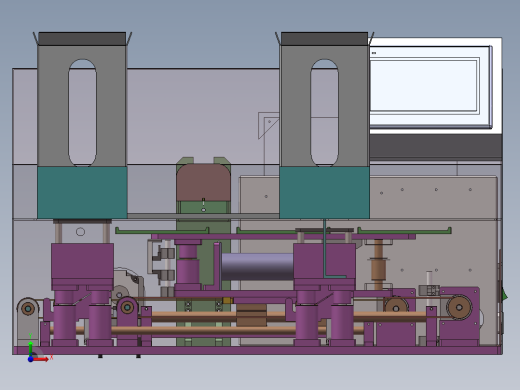Select the blue origin ball of triad

(x=30, y=359)
